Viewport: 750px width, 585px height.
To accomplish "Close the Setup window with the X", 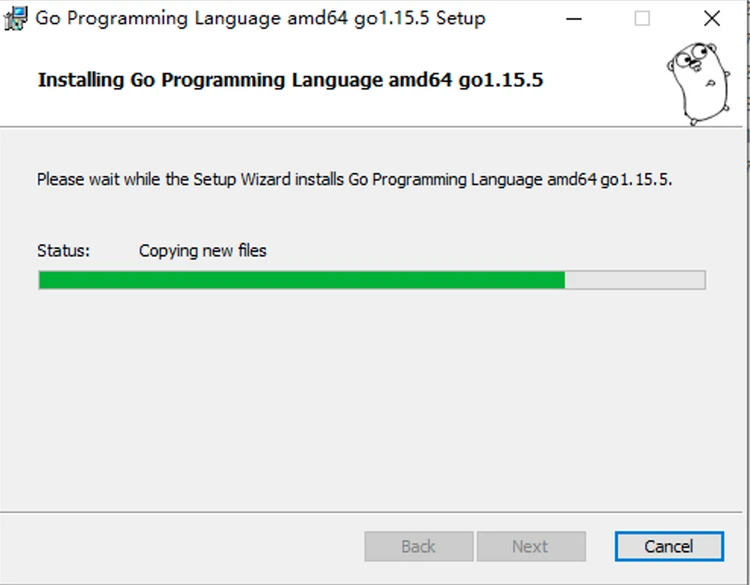I will tap(712, 19).
